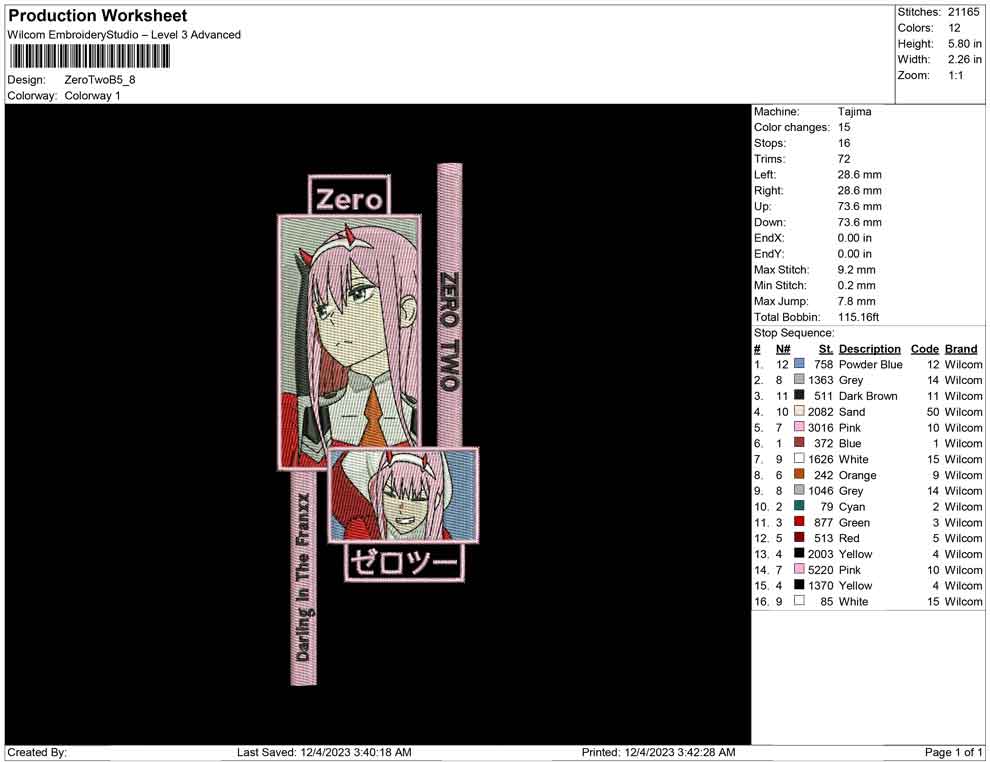Image resolution: width=990 pixels, height=762 pixels.
Task: Click the 'Stop Sequence:' label
Action: (794, 333)
